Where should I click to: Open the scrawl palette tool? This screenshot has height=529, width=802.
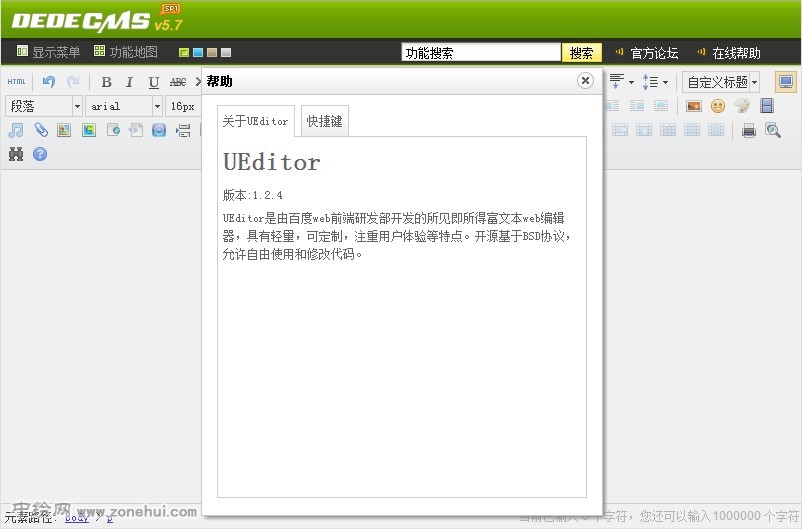(x=742, y=106)
